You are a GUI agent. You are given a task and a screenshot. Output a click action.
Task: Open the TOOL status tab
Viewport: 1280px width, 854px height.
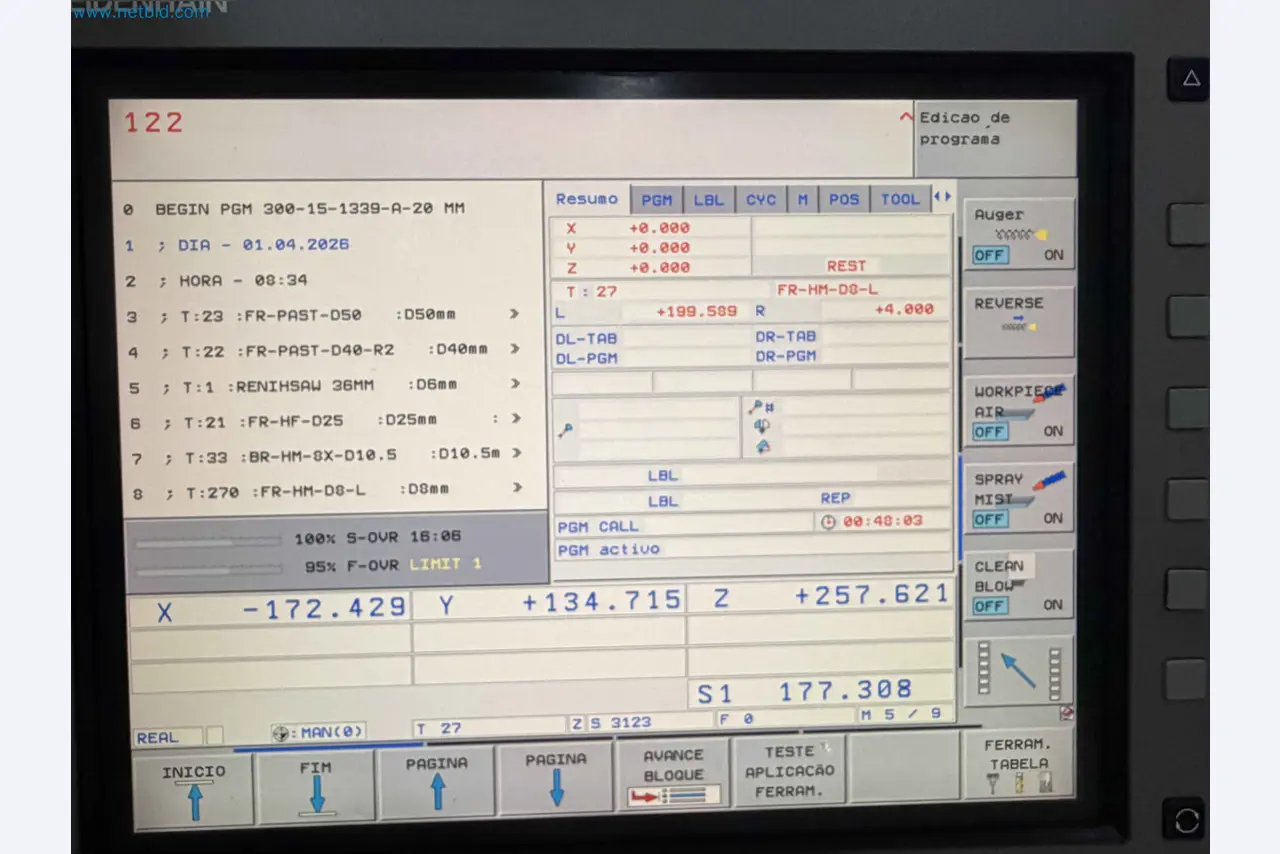click(x=900, y=199)
